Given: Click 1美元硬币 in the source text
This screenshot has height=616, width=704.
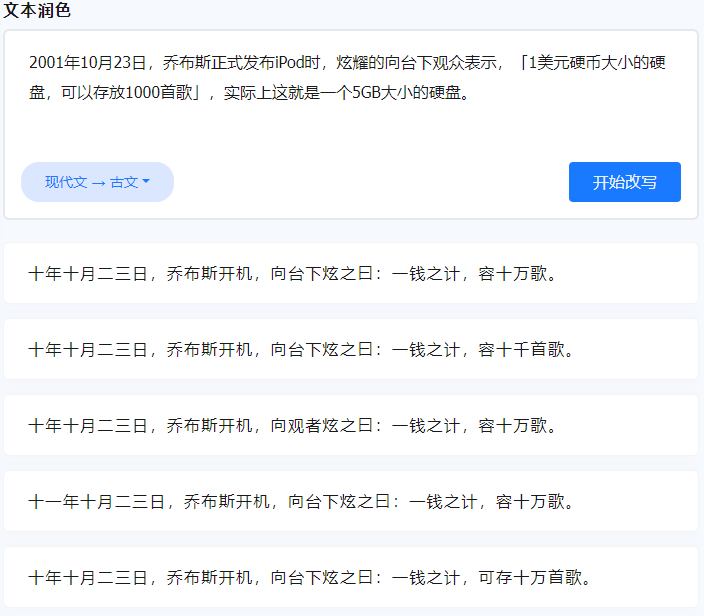Looking at the screenshot, I should pos(567,63).
